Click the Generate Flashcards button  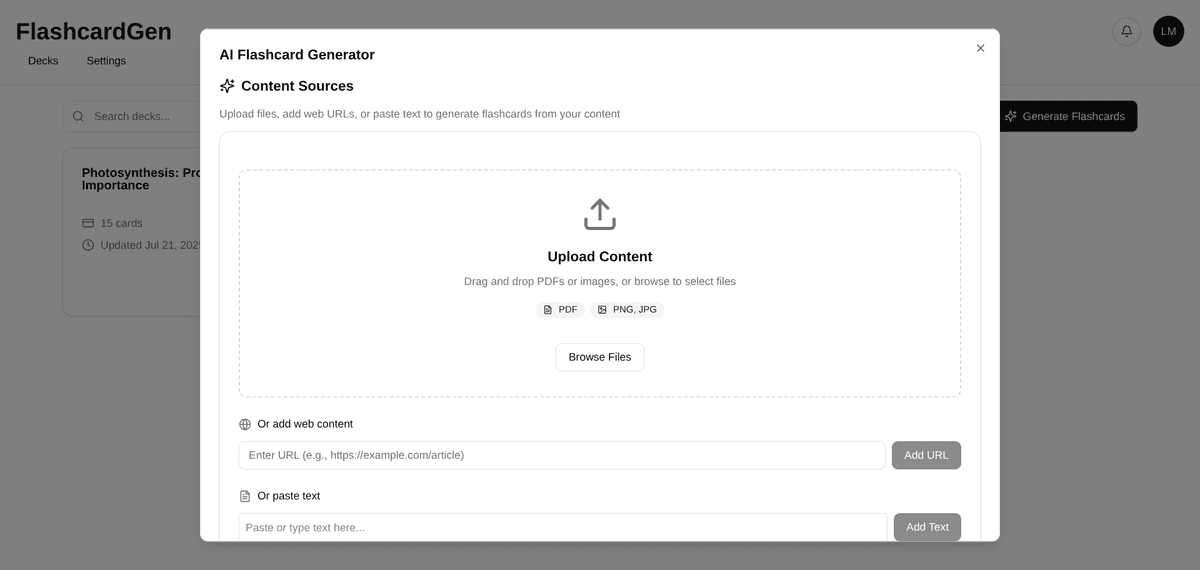tap(1065, 116)
